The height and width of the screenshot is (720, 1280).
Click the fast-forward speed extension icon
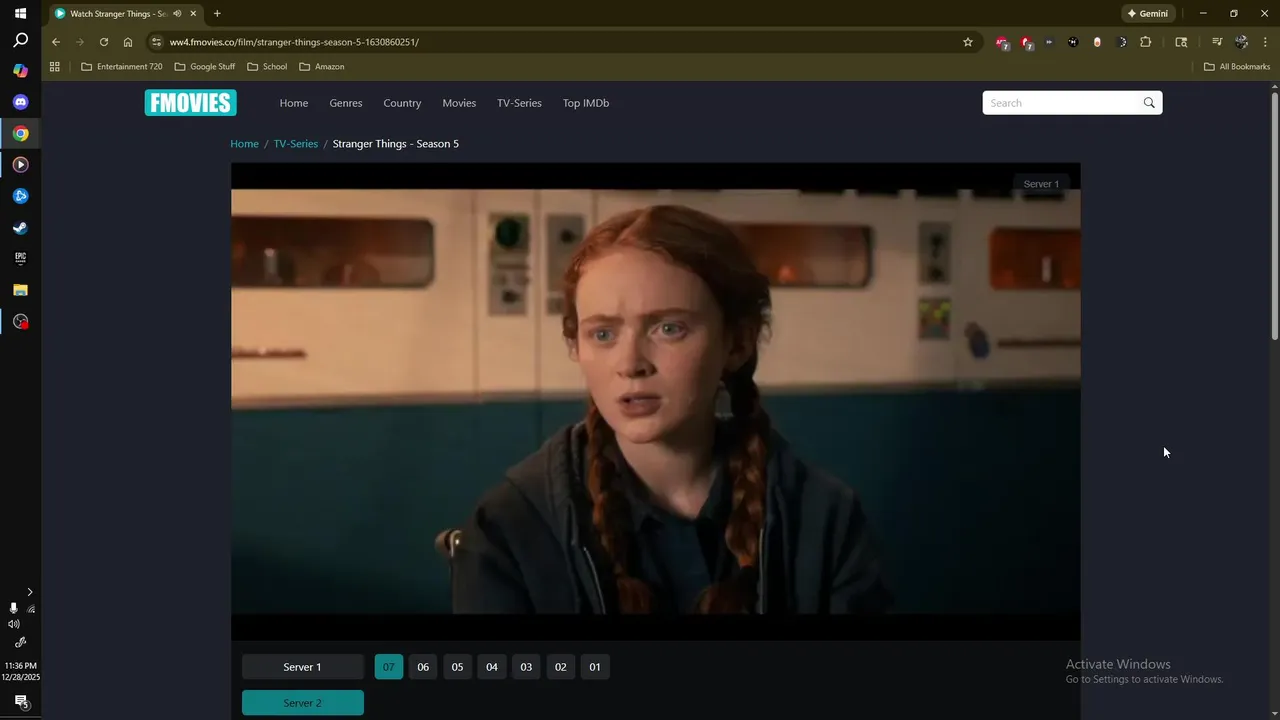1049,42
